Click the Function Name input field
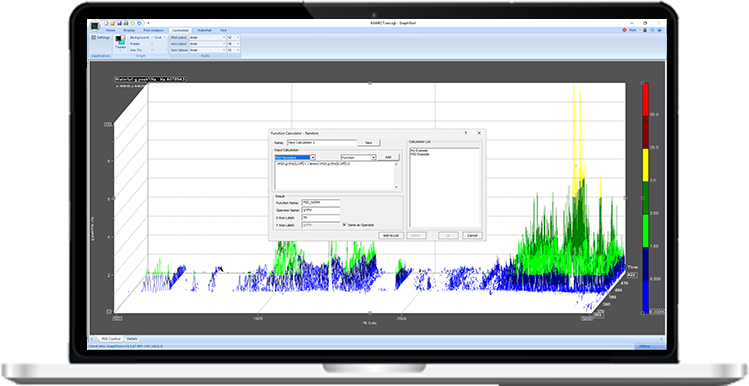 pyautogui.click(x=321, y=203)
